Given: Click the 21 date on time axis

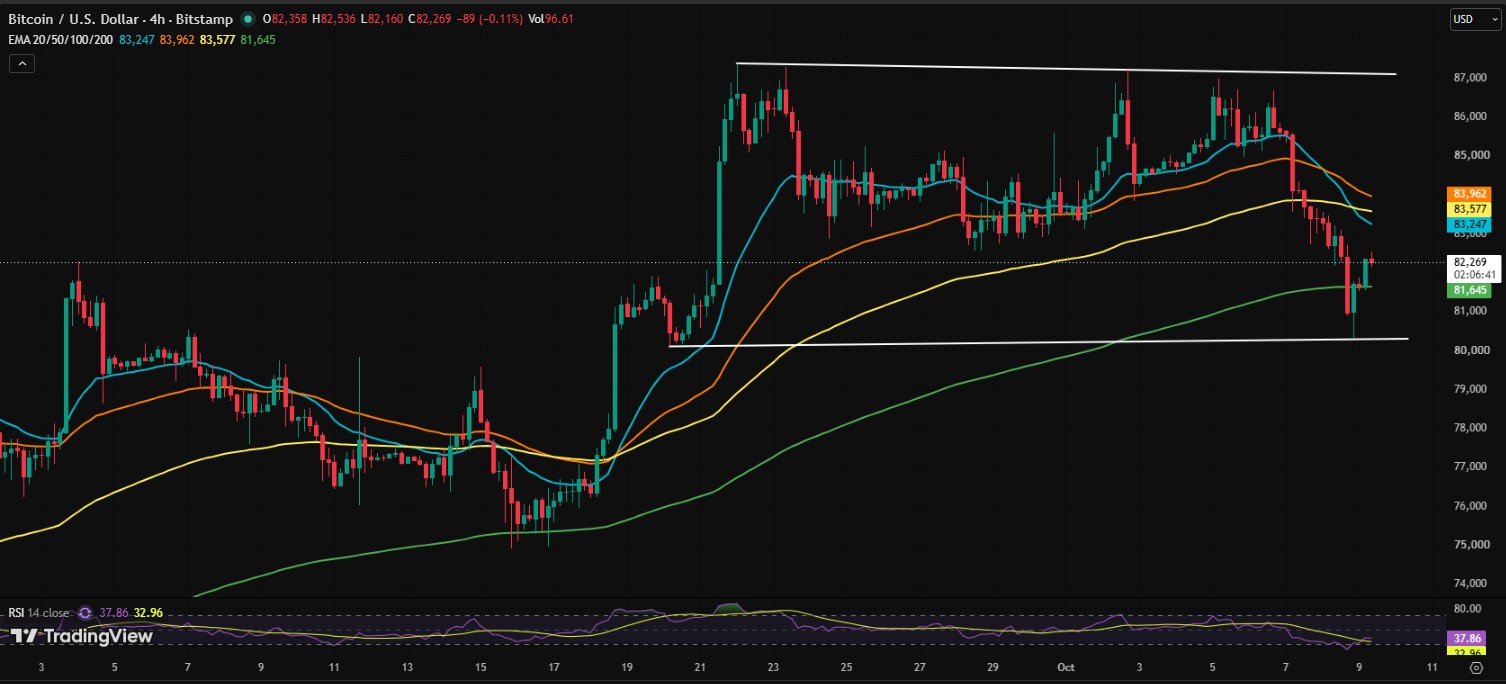Looking at the screenshot, I should coord(700,667).
